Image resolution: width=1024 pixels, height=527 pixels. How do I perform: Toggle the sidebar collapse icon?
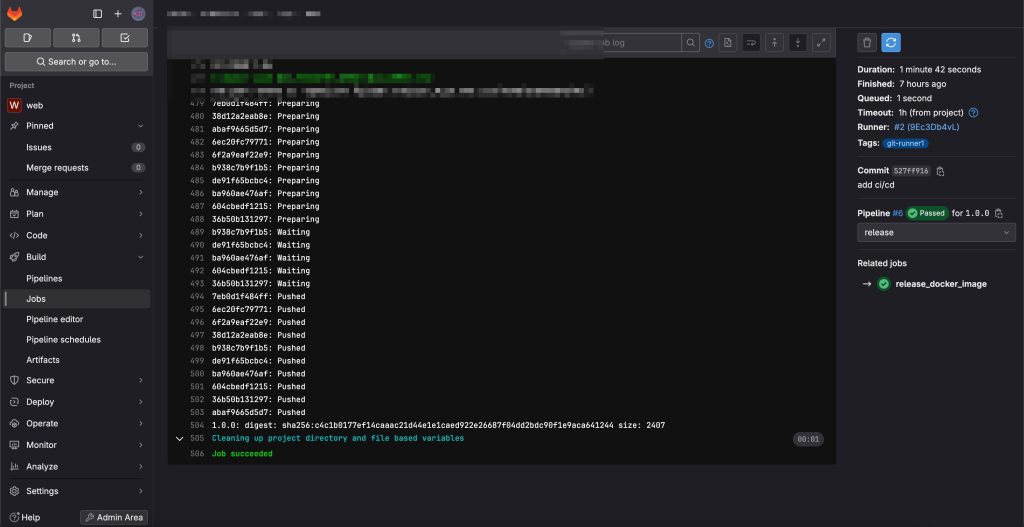[97, 14]
